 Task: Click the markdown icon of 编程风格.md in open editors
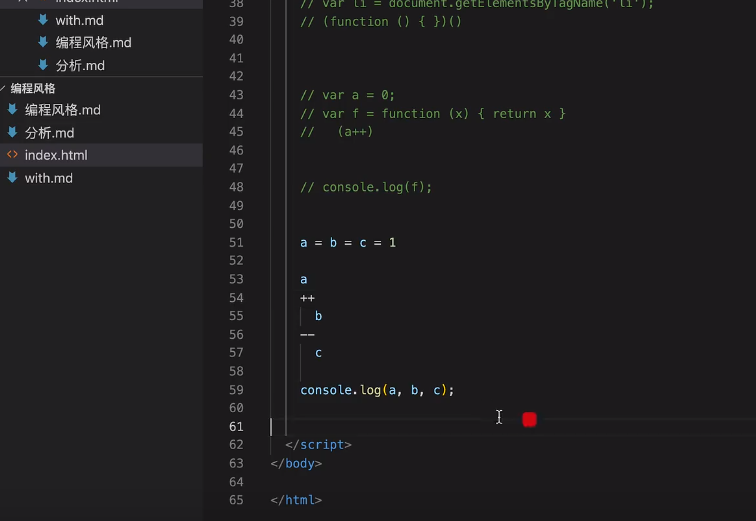[x=43, y=42]
